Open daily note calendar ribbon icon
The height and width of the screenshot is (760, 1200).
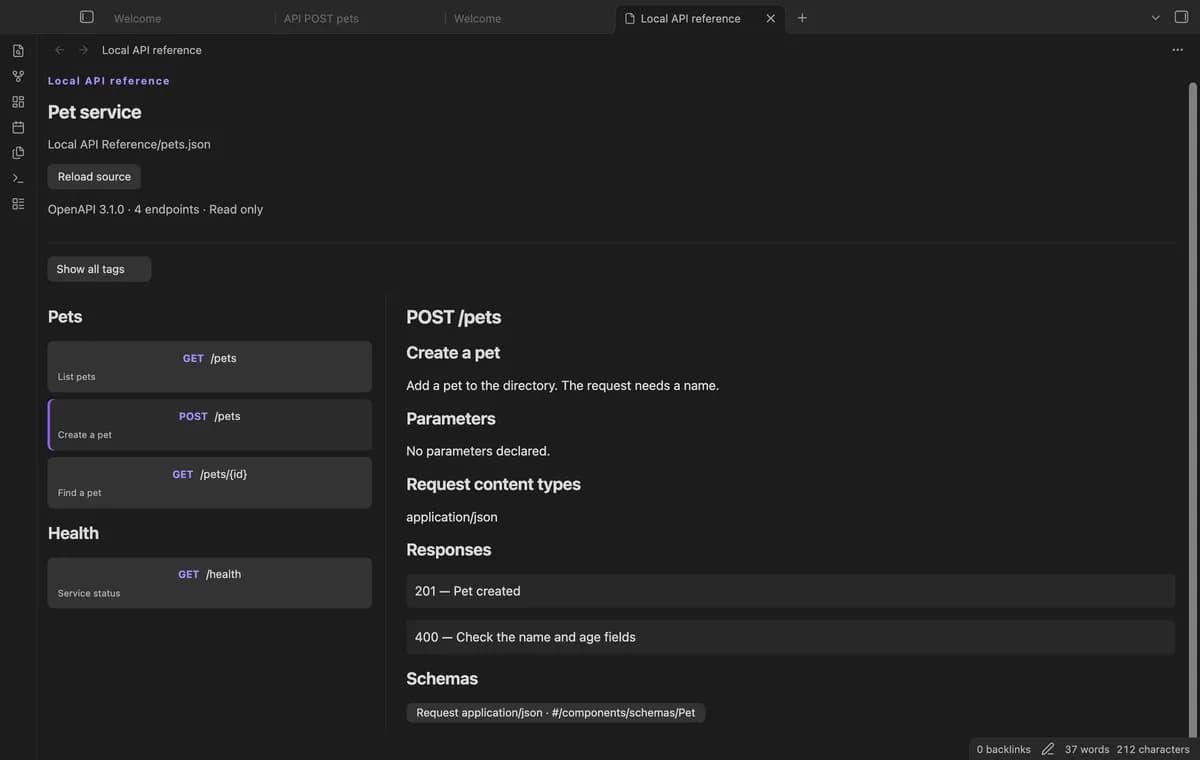(18, 127)
